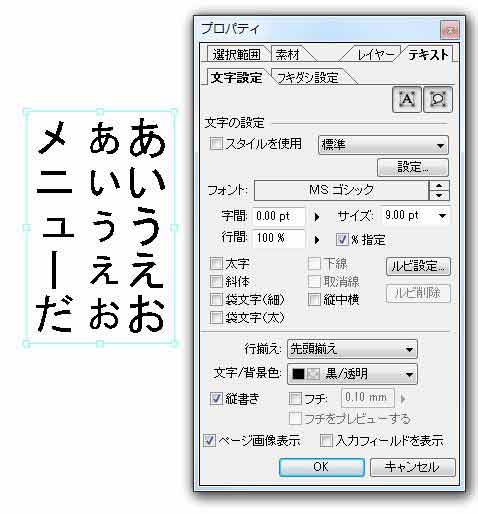The width and height of the screenshot is (478, 514).
Task: Open the 標準 style dropdown
Action: pyautogui.click(x=383, y=145)
